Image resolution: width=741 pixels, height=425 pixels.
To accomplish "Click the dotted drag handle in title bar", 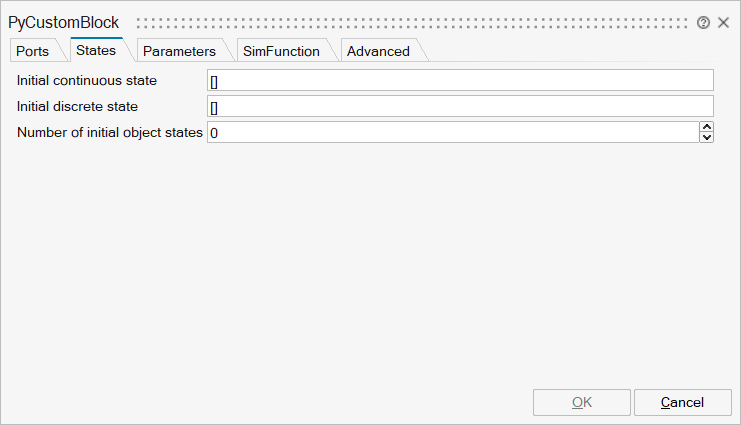I will 410,22.
